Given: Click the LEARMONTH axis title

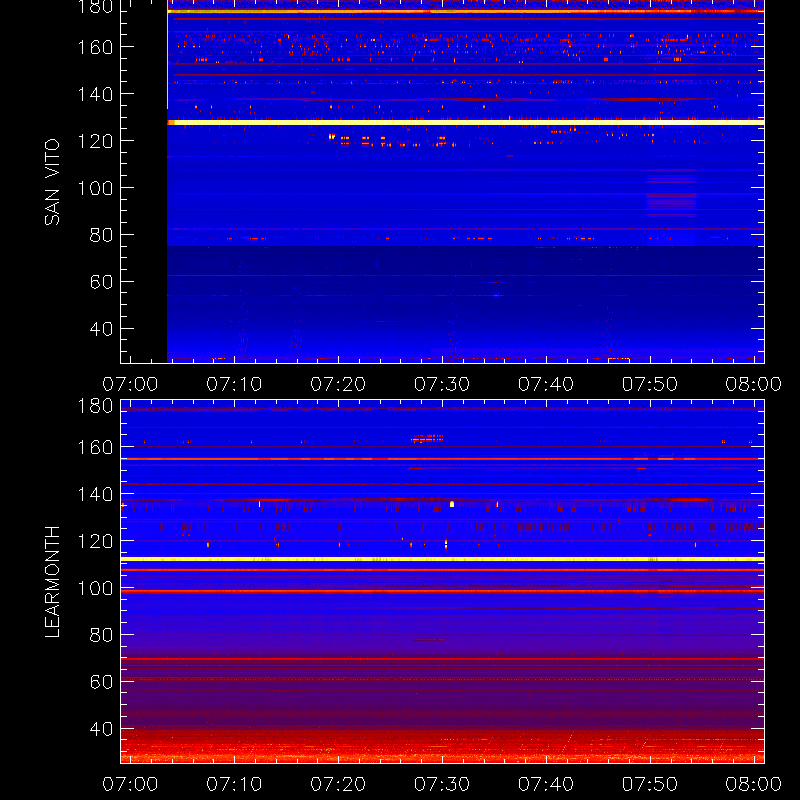Looking at the screenshot, I should click(x=52, y=582).
